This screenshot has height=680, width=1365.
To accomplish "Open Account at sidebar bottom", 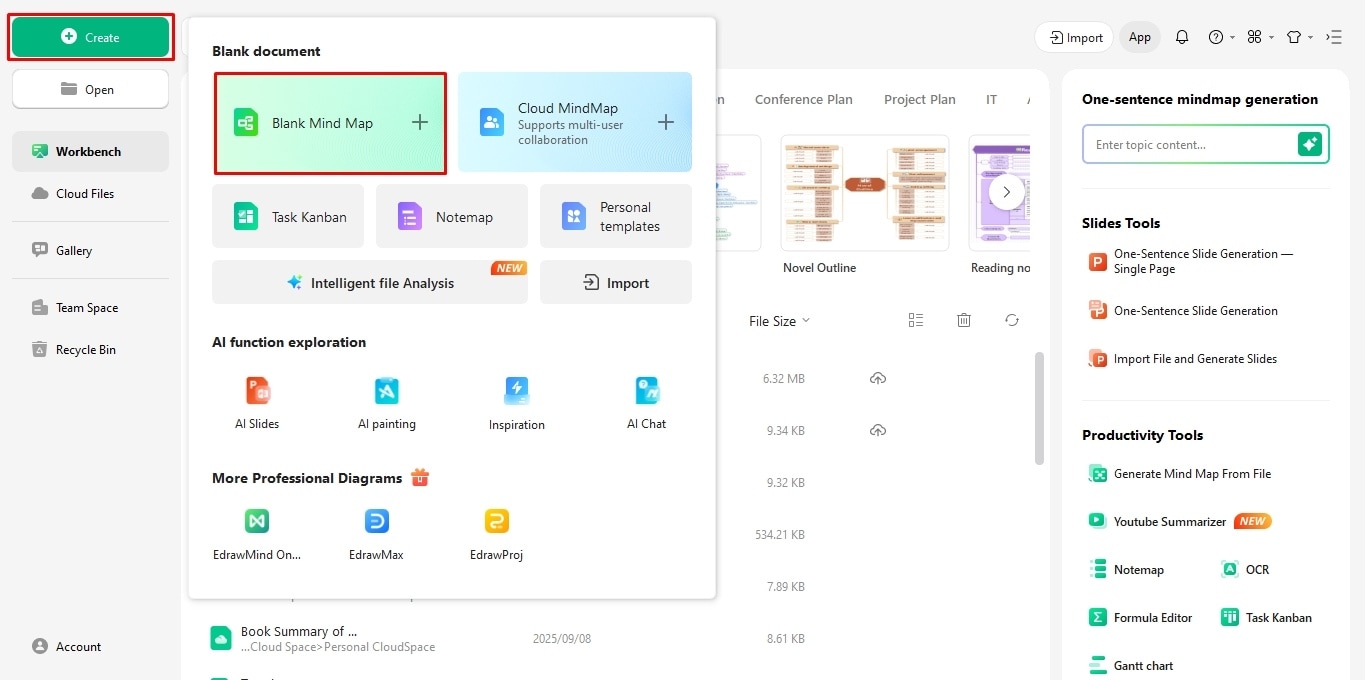I will pyautogui.click(x=67, y=646).
